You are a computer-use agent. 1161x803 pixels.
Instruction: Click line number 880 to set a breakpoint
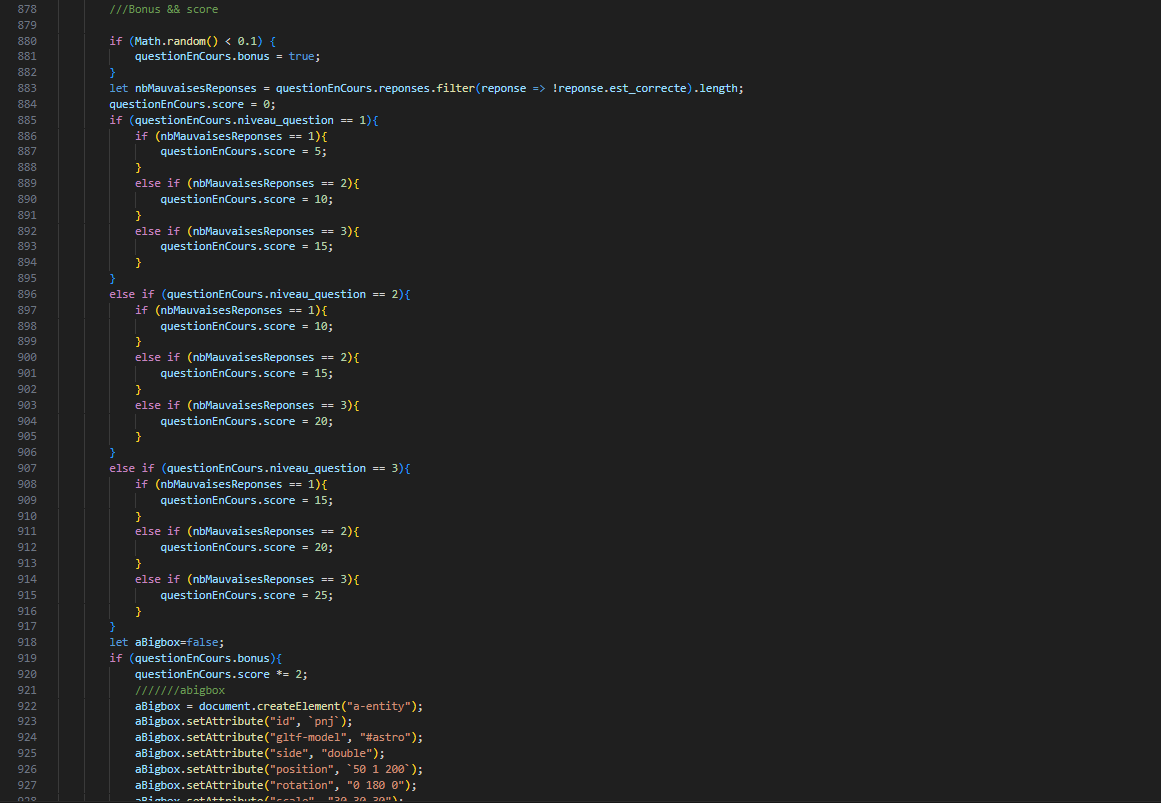pos(26,41)
